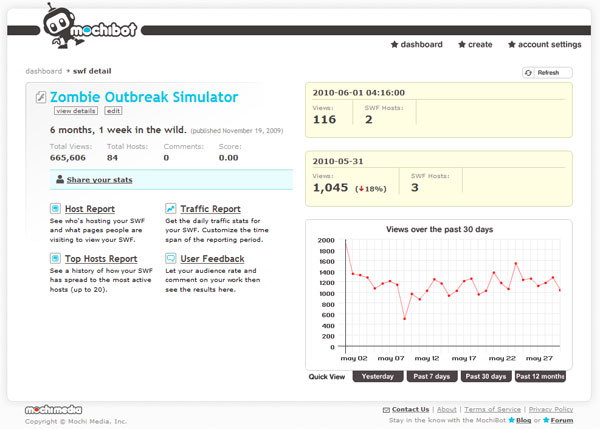Click the view details button
Screen dimensions: 600x429
click(76, 111)
